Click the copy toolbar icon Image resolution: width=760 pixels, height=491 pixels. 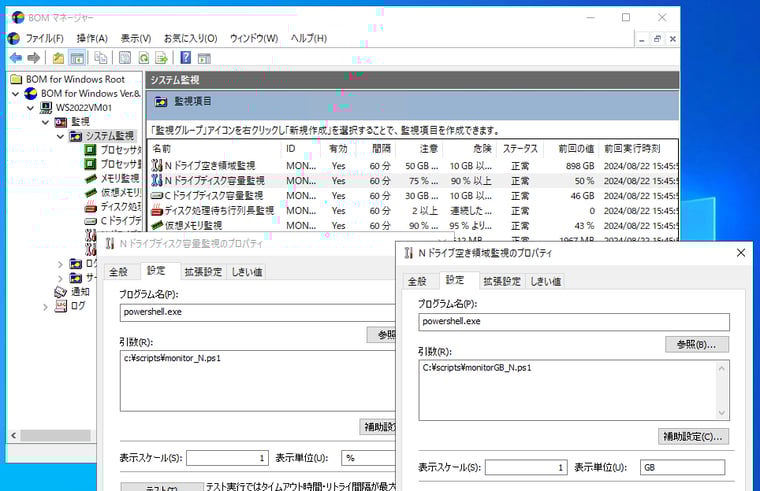click(100, 58)
